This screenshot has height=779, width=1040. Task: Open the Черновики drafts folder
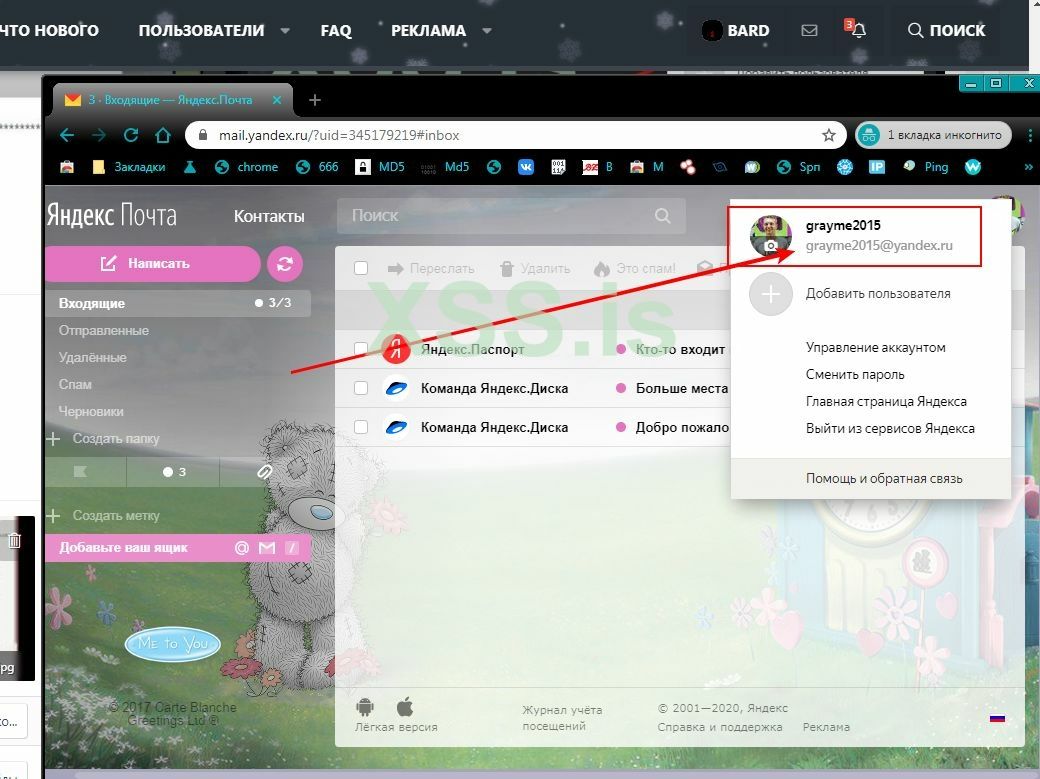tap(91, 411)
